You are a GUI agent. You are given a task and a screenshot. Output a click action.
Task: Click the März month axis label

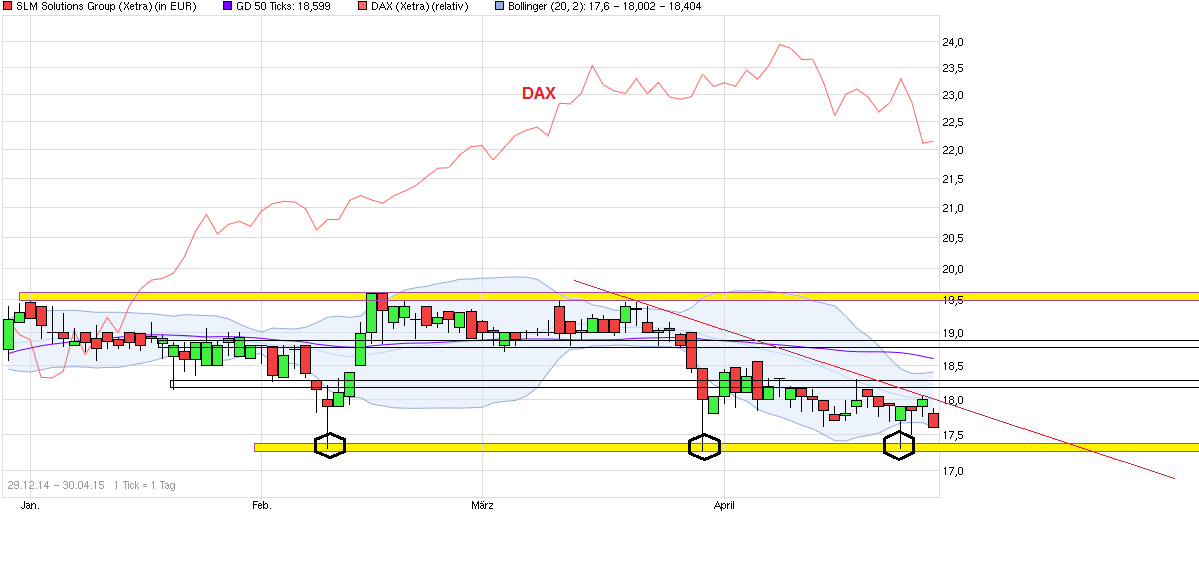(x=483, y=505)
